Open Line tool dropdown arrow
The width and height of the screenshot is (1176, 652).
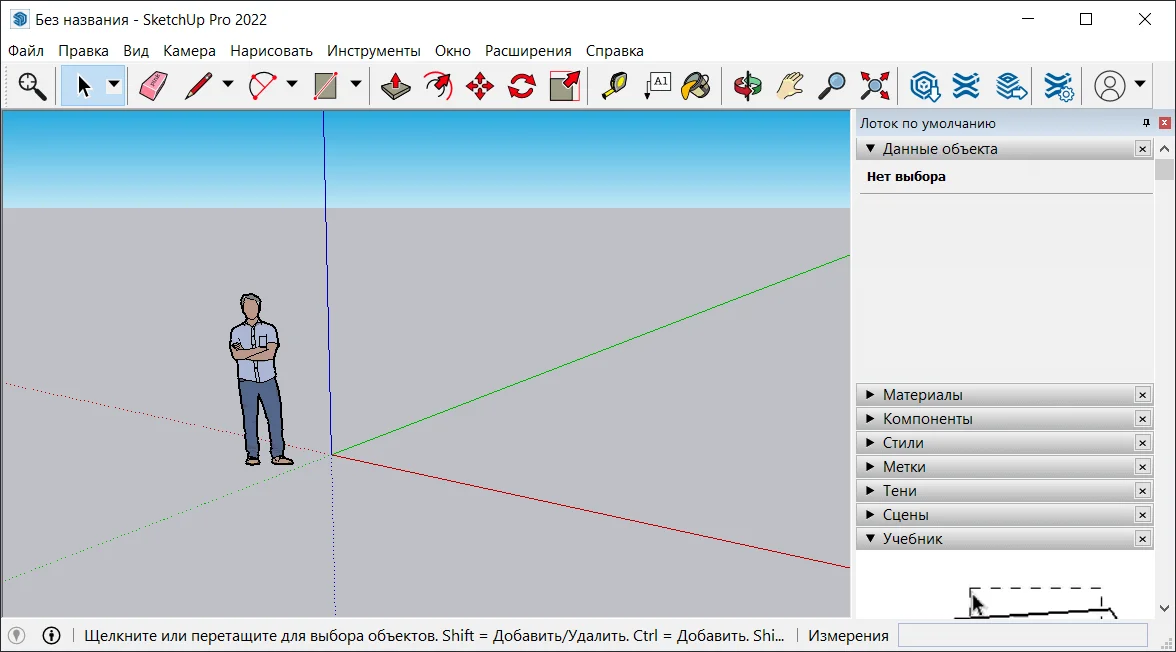click(x=227, y=84)
